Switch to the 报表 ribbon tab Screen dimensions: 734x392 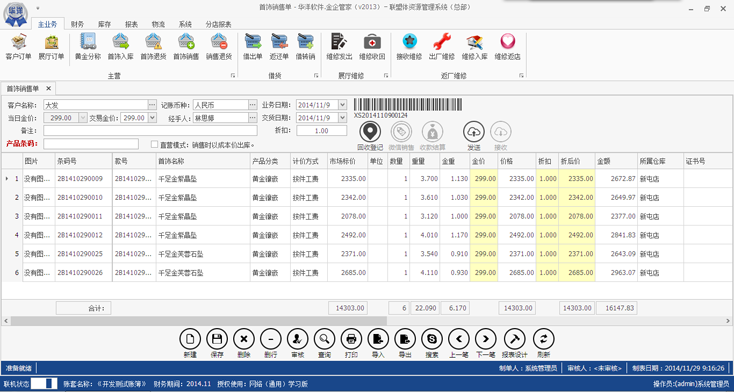coord(132,24)
